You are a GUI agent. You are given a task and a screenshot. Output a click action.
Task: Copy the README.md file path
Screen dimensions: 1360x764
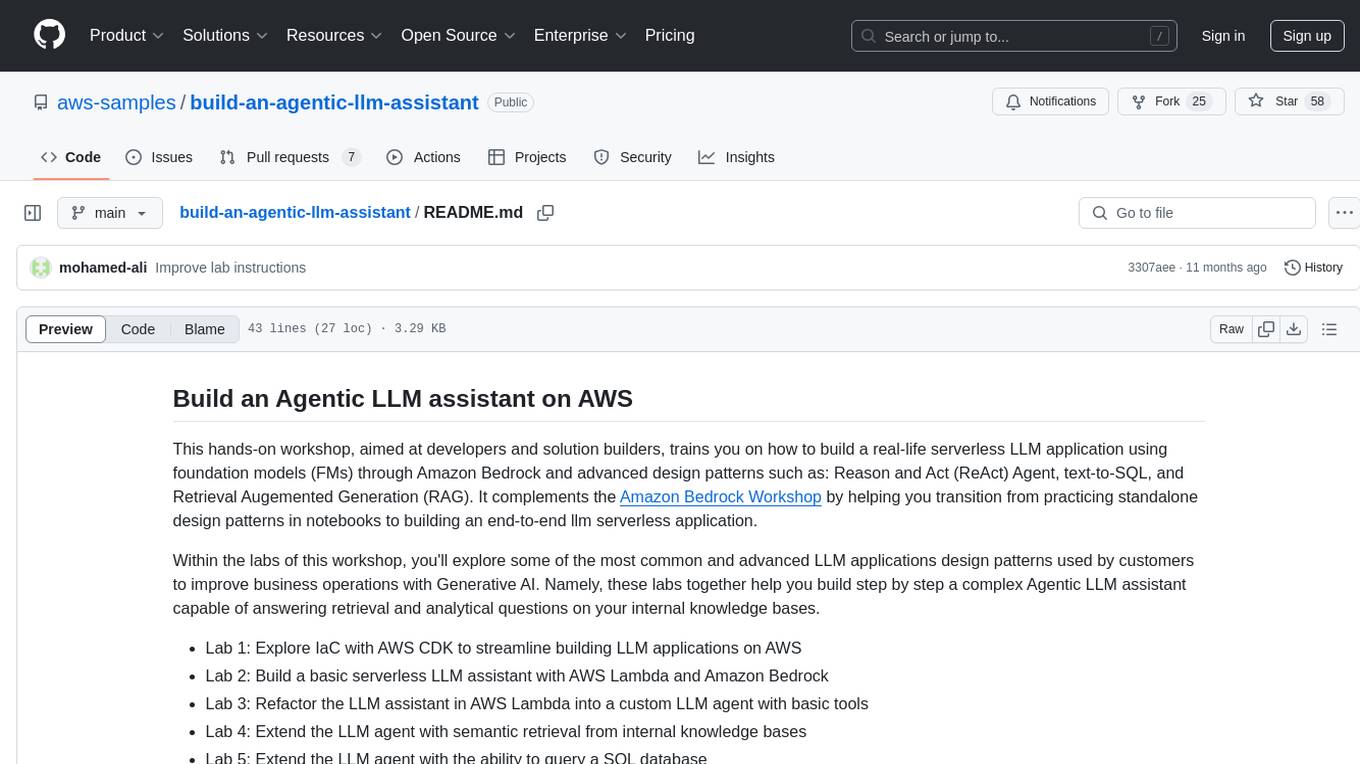click(545, 213)
